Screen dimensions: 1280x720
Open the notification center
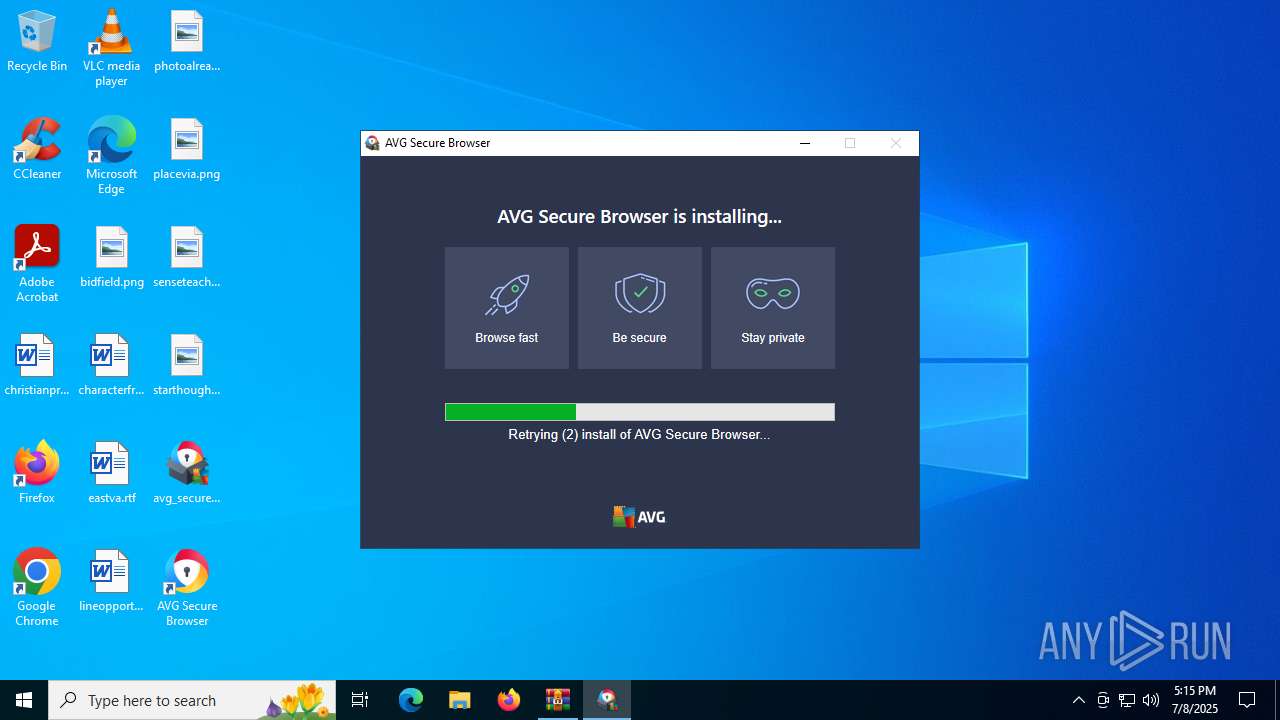[x=1247, y=700]
